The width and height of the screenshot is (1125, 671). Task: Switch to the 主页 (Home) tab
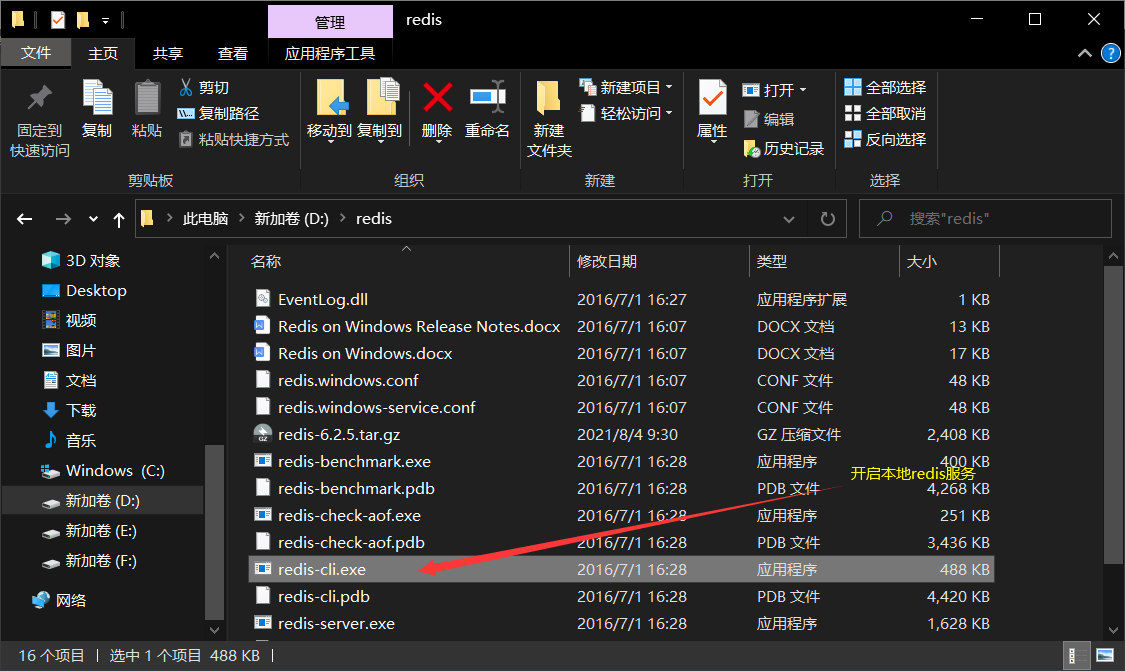103,54
